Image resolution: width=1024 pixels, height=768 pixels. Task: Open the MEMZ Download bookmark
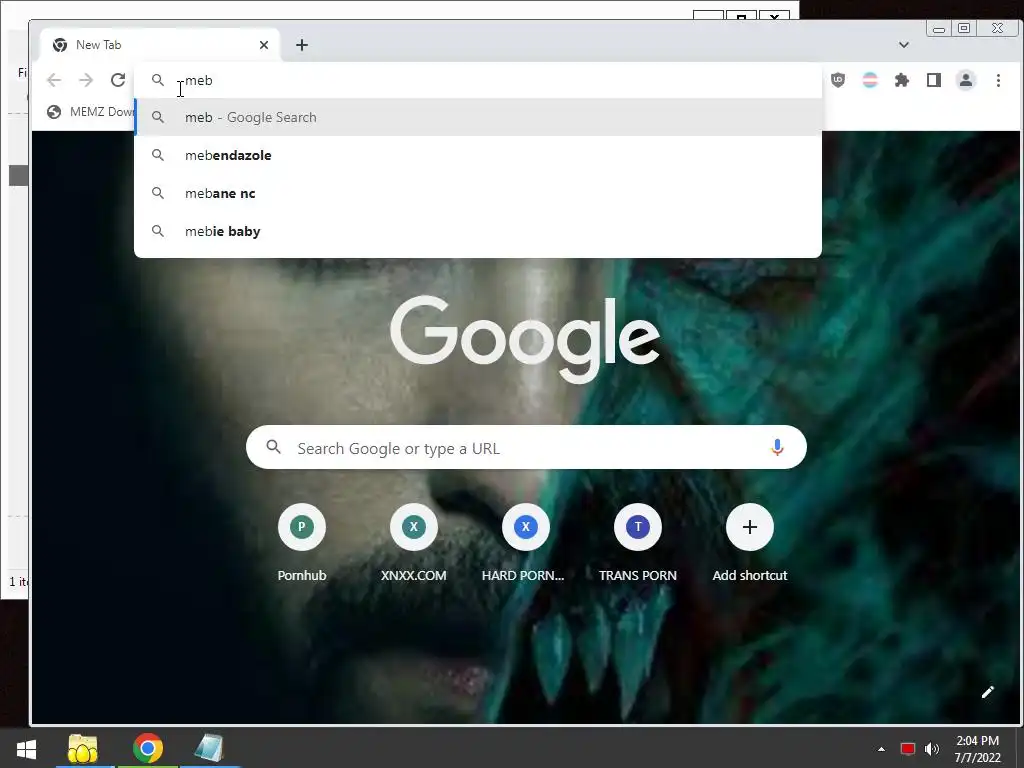[89, 112]
